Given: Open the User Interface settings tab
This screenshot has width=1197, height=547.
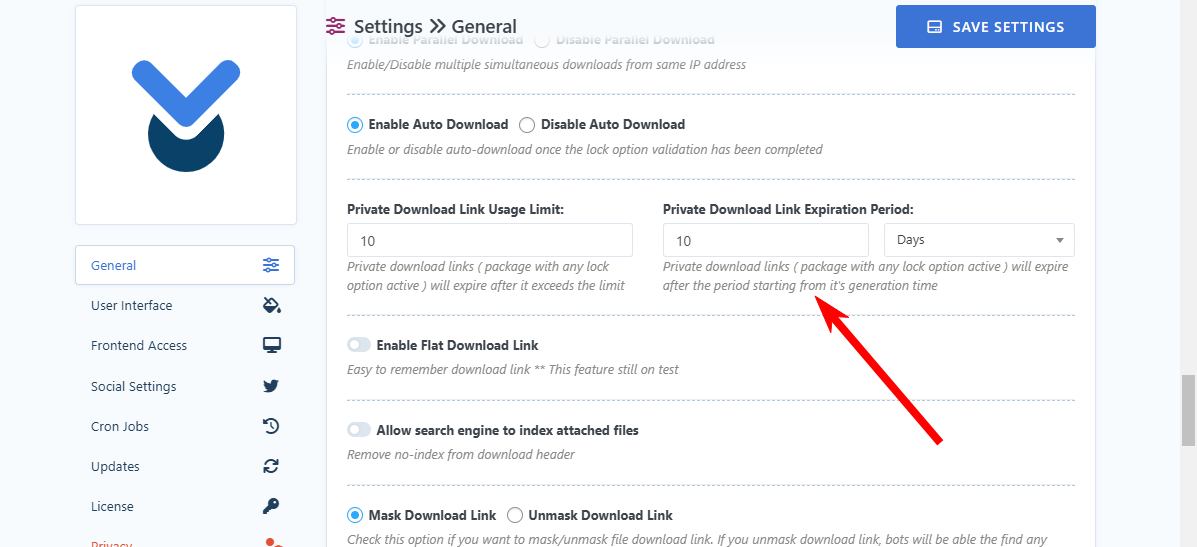Looking at the screenshot, I should tap(132, 306).
